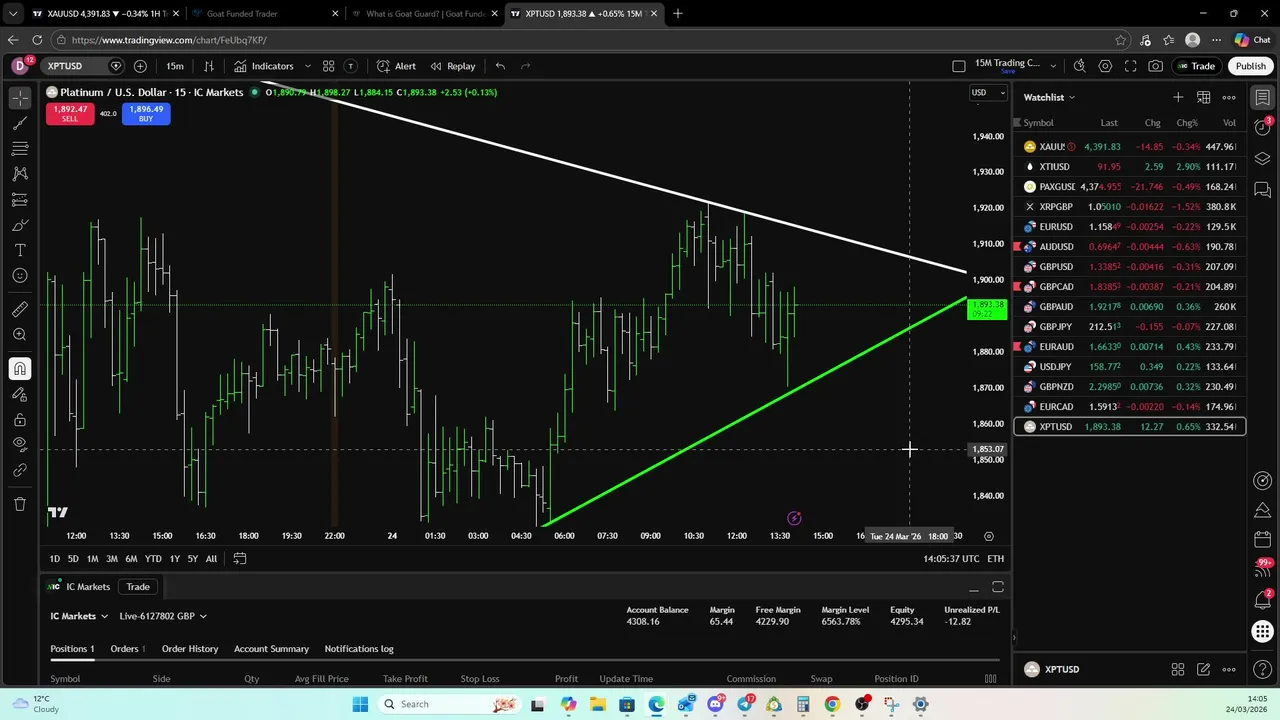Open the Alerts panel clock icon
The width and height of the screenshot is (1280, 720).
click(1263, 126)
